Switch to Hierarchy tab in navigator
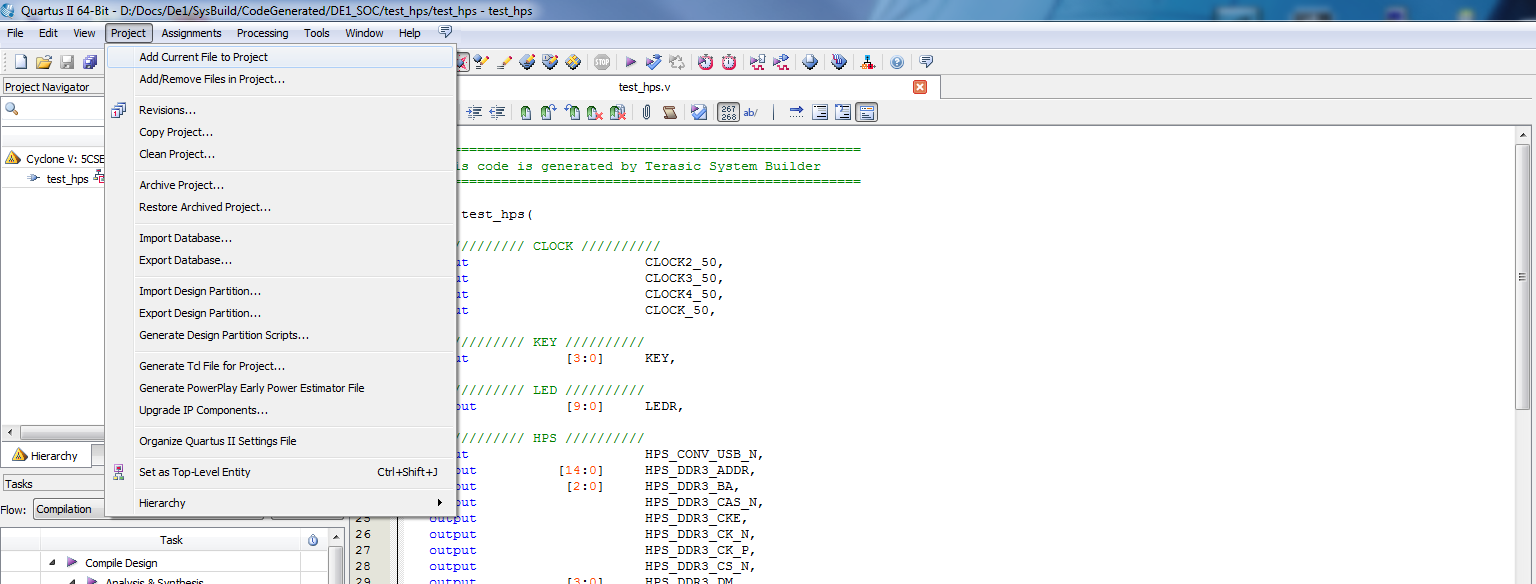This screenshot has width=1536, height=584. pos(45,455)
